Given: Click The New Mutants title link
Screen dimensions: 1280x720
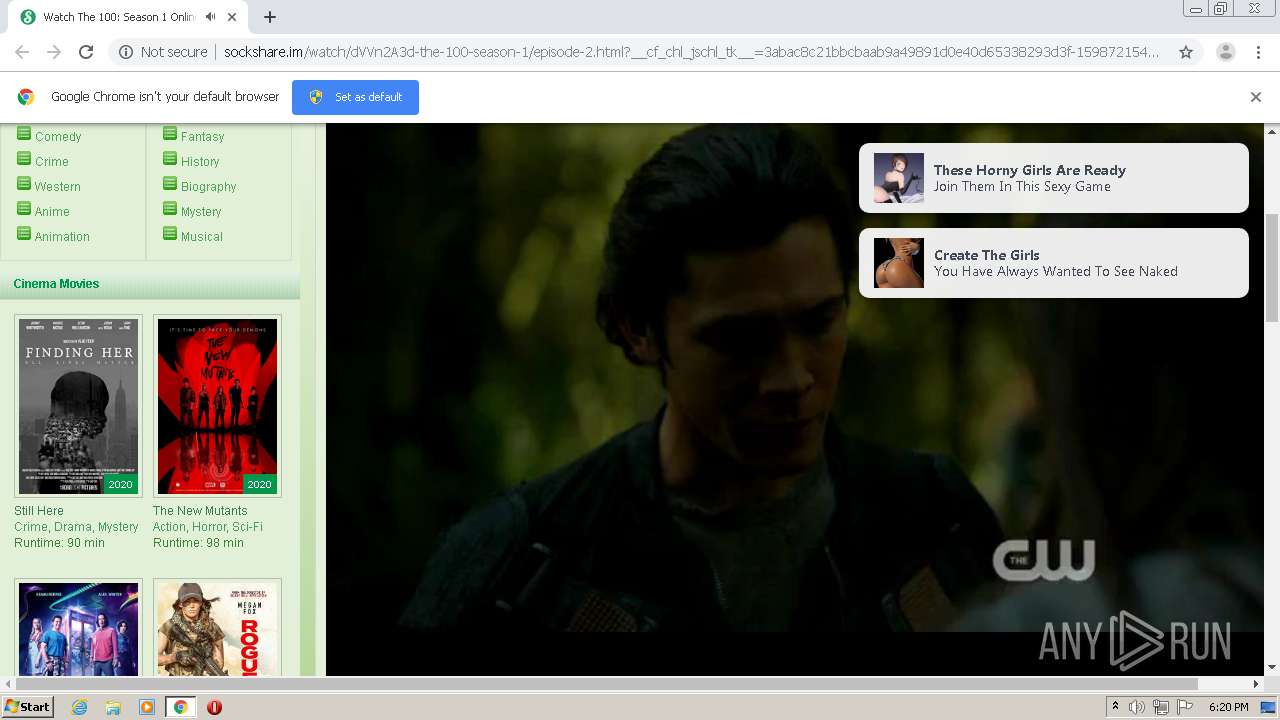Looking at the screenshot, I should pos(200,511).
